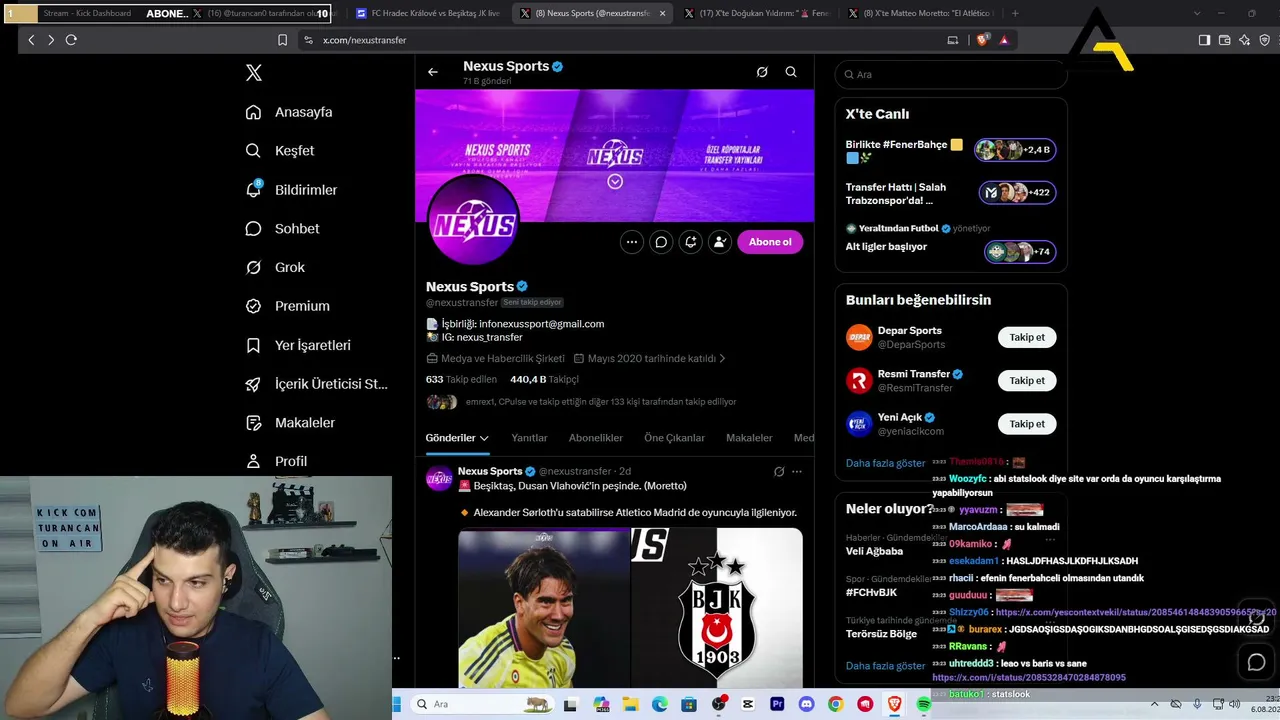Switch to the Makaleler profile tab
1280x720 pixels.
(749, 438)
